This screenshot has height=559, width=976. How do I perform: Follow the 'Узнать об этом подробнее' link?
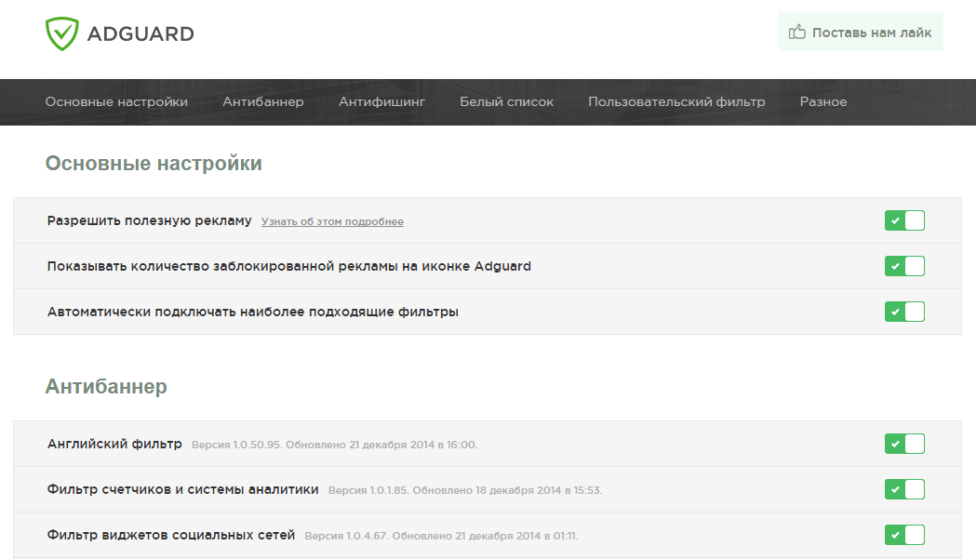(x=332, y=222)
